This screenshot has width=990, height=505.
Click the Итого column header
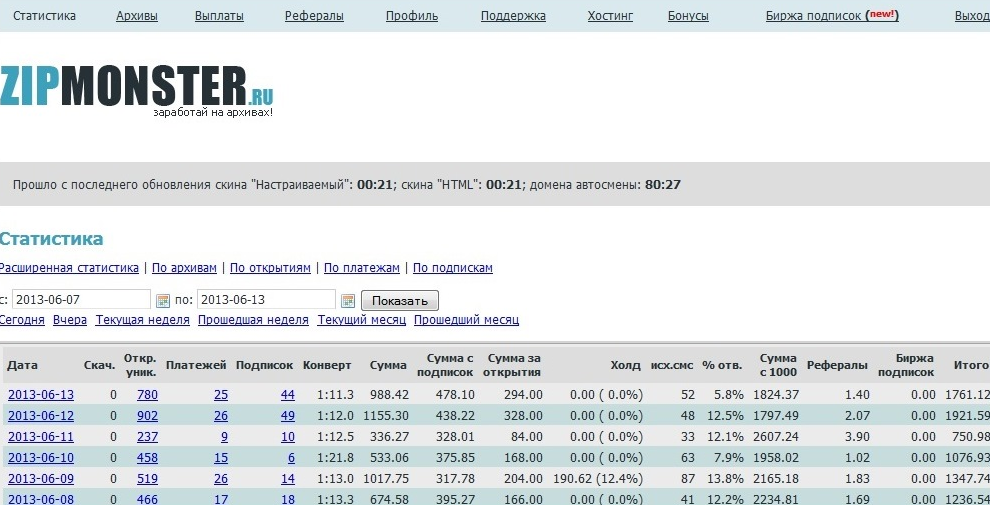(x=970, y=365)
